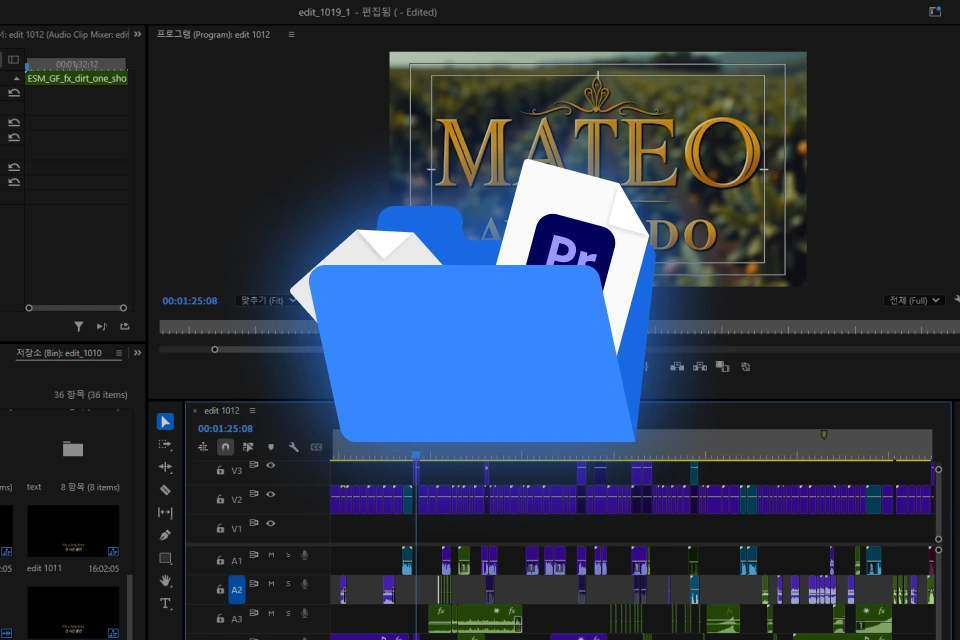Click right handle of clip mixer zoom bar
Image resolution: width=960 pixels, height=640 pixels.
(123, 308)
